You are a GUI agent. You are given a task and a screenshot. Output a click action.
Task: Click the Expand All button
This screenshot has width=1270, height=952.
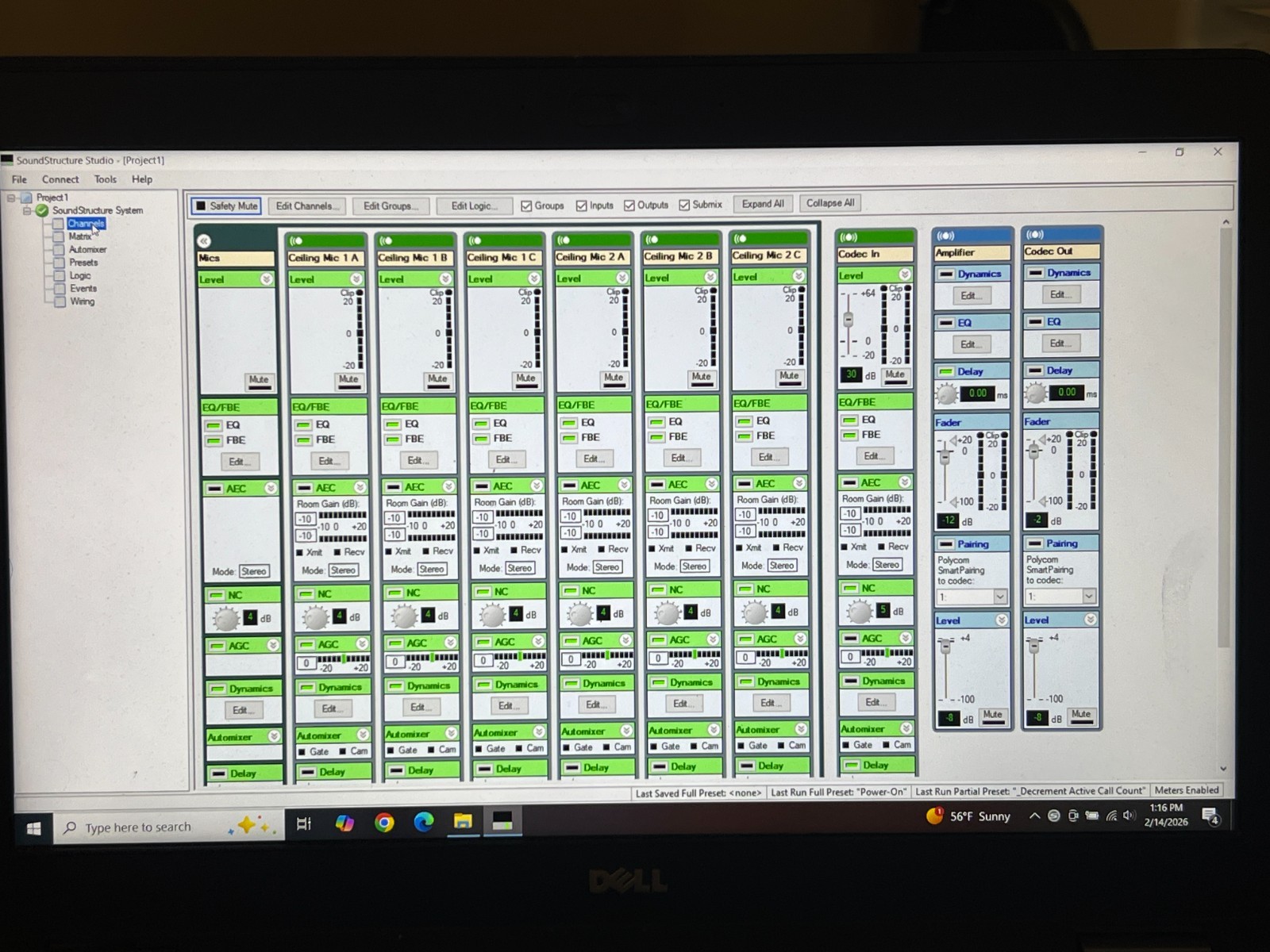[763, 204]
